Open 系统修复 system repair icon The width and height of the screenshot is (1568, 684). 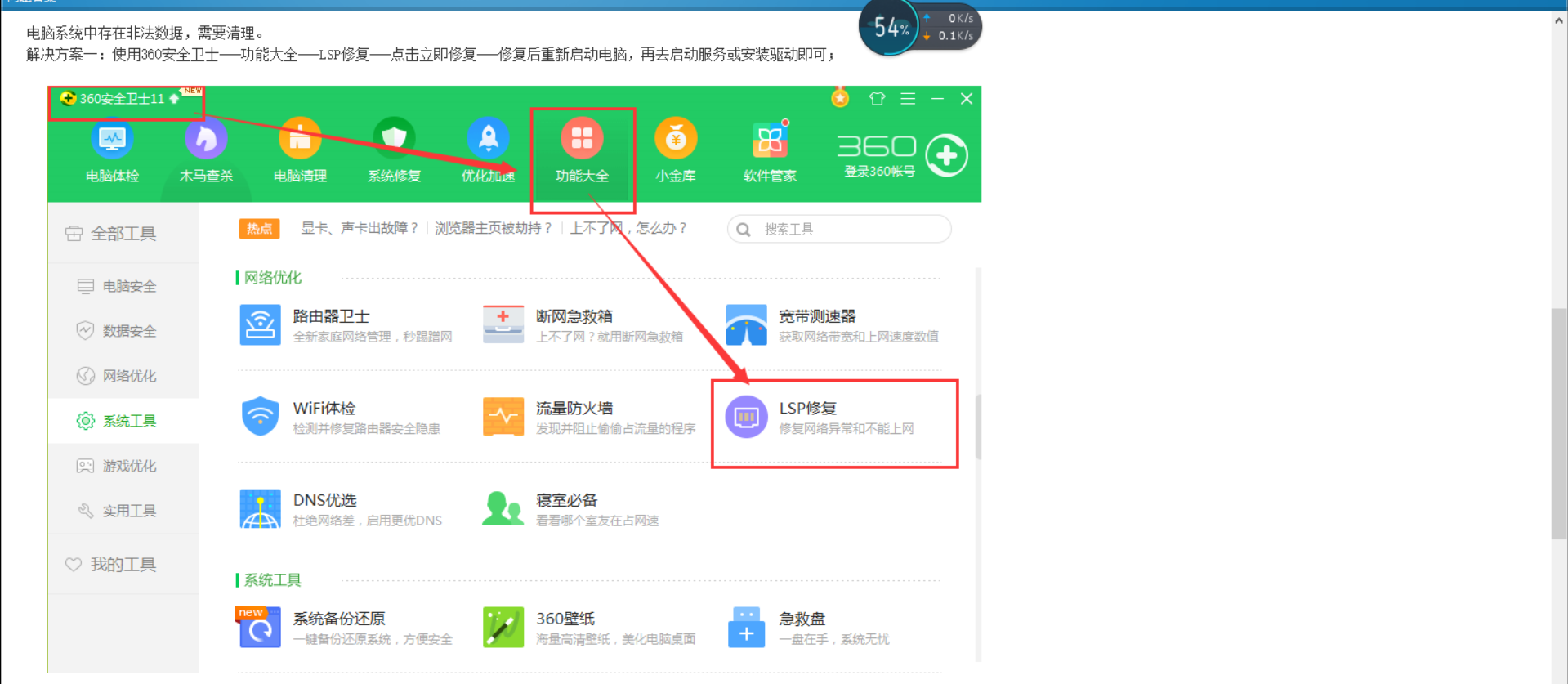pos(394,139)
